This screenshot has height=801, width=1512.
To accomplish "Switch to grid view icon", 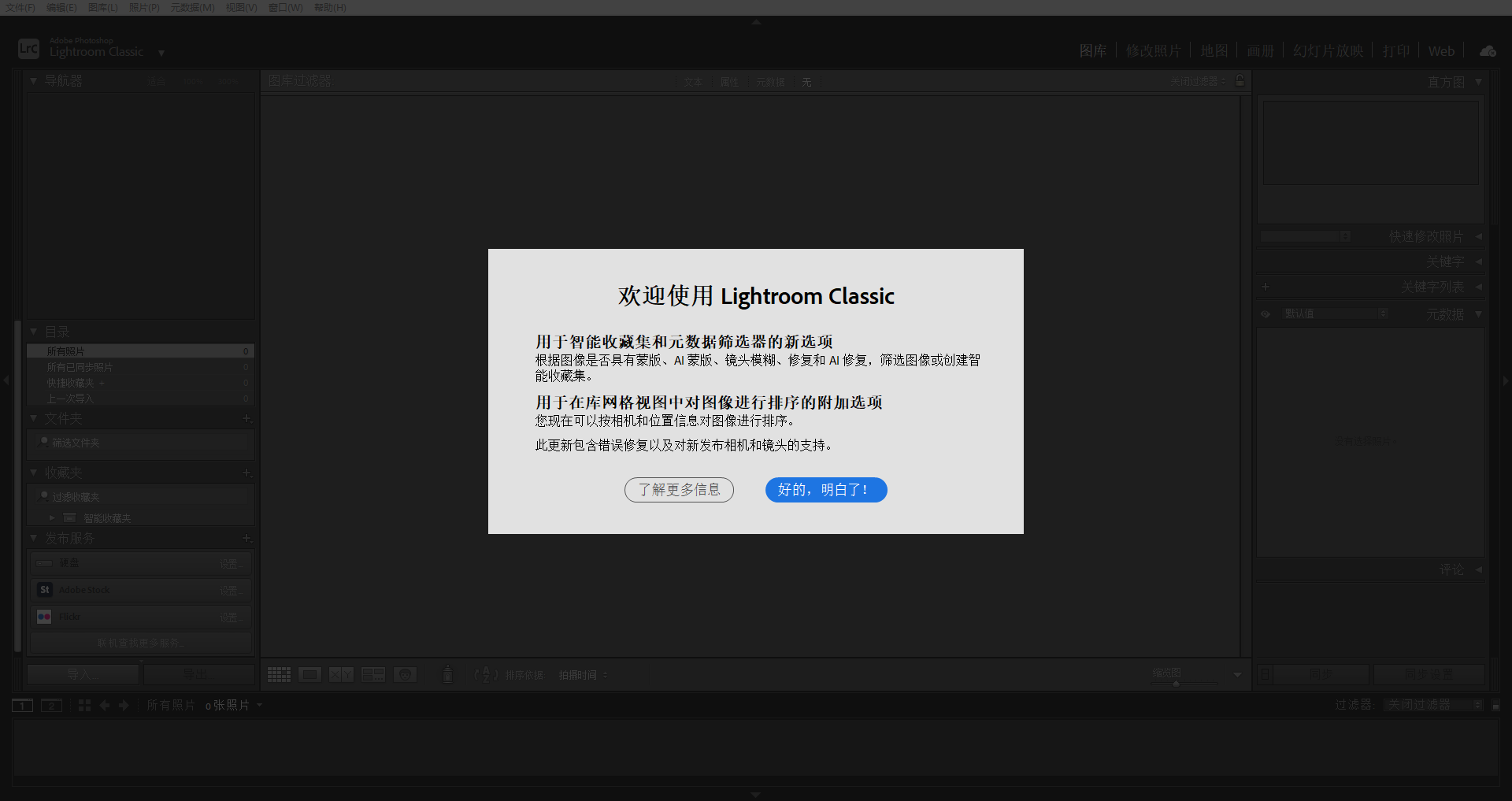I will click(x=279, y=675).
